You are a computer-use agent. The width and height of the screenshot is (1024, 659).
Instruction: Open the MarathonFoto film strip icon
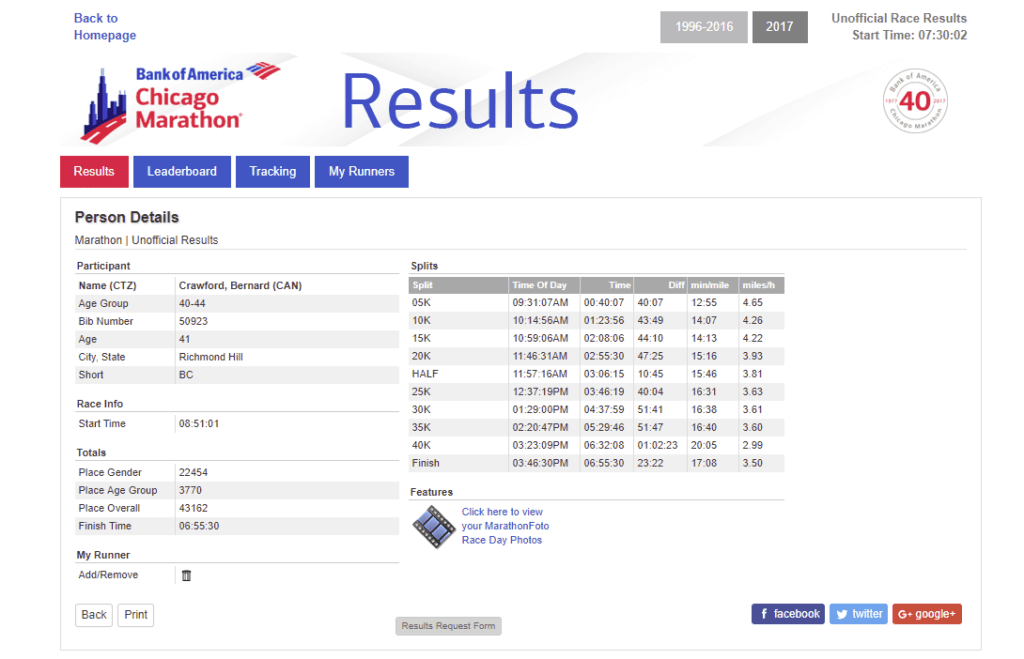(x=434, y=526)
